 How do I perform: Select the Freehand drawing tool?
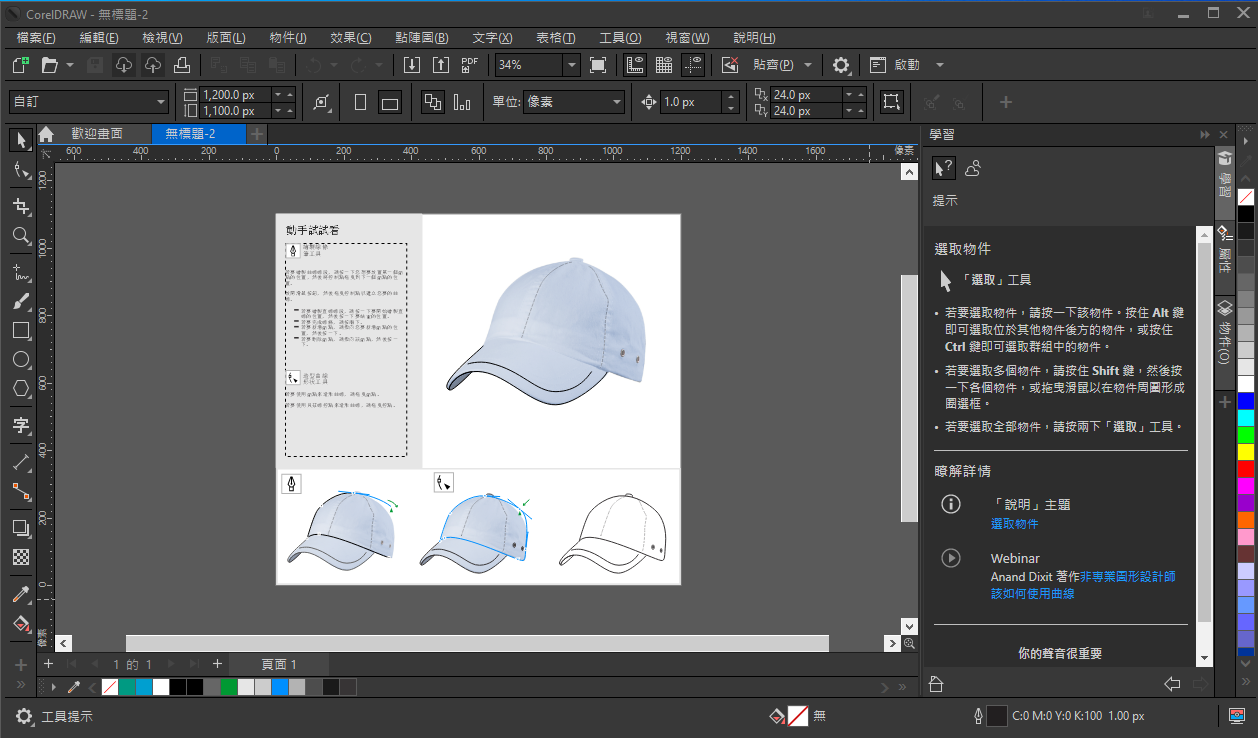pyautogui.click(x=21, y=271)
